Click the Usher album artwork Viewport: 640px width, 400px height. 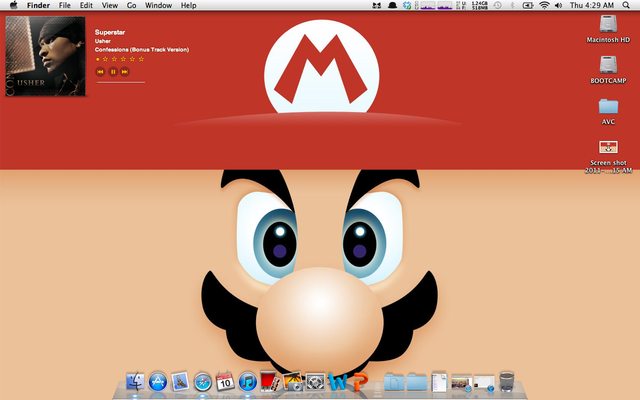tap(45, 56)
